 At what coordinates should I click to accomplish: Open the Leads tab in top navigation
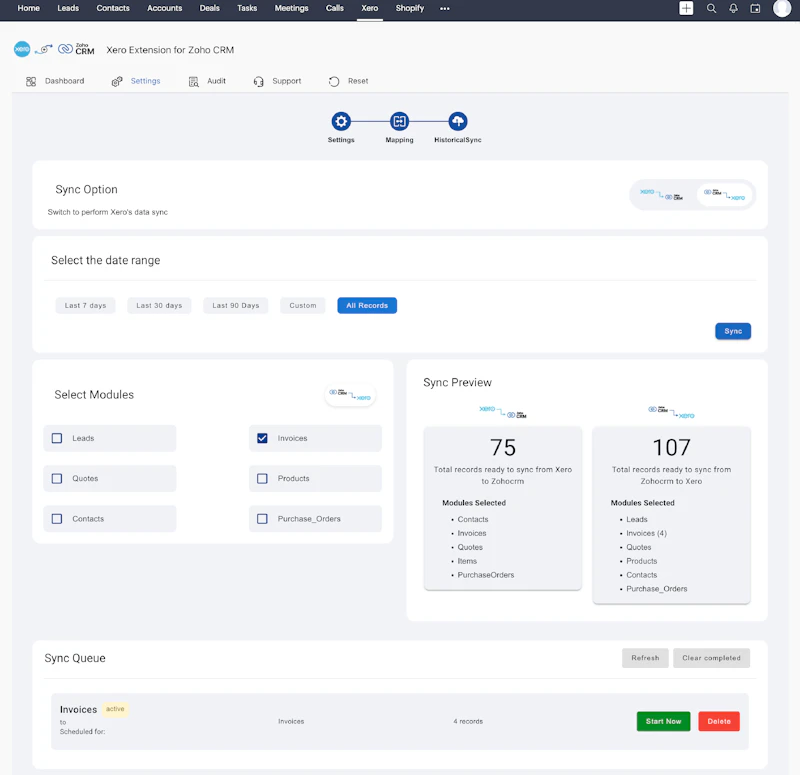point(68,8)
